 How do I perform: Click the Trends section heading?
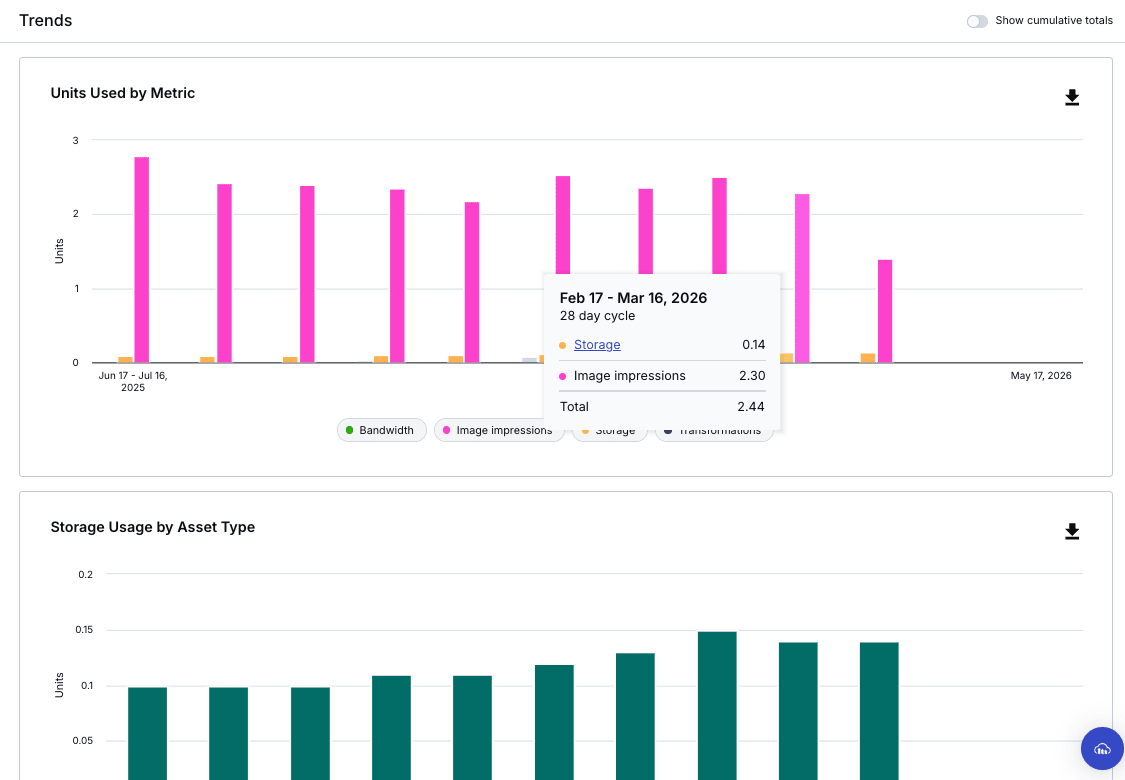[x=46, y=21]
